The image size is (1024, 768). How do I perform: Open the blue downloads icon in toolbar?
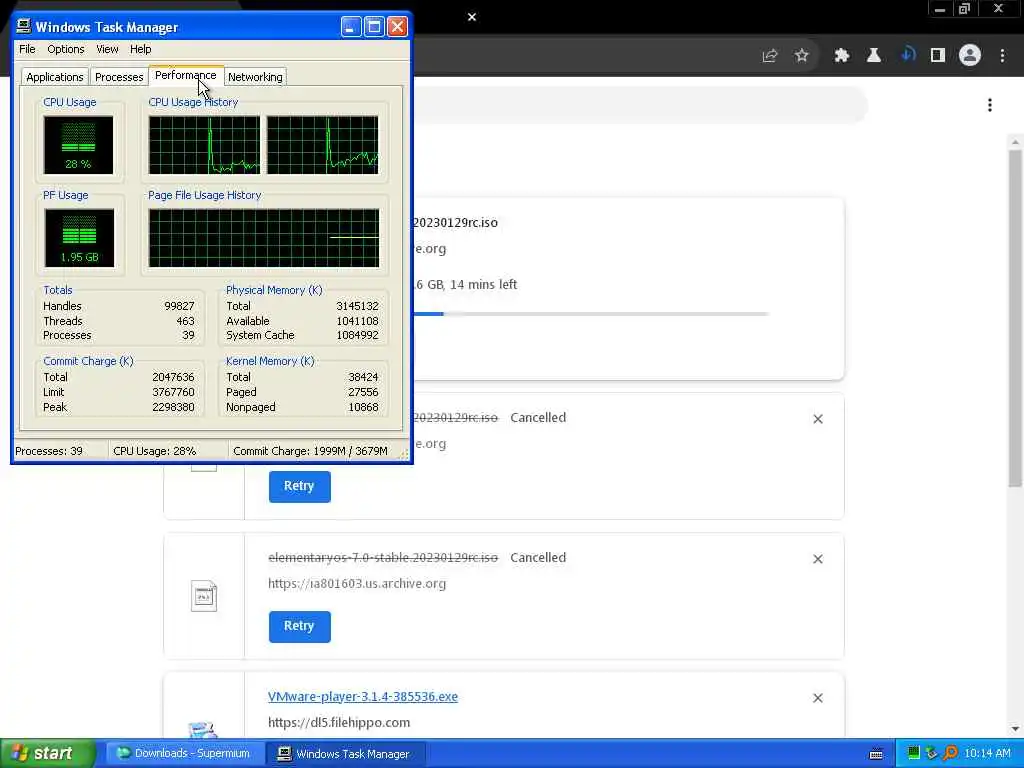908,55
